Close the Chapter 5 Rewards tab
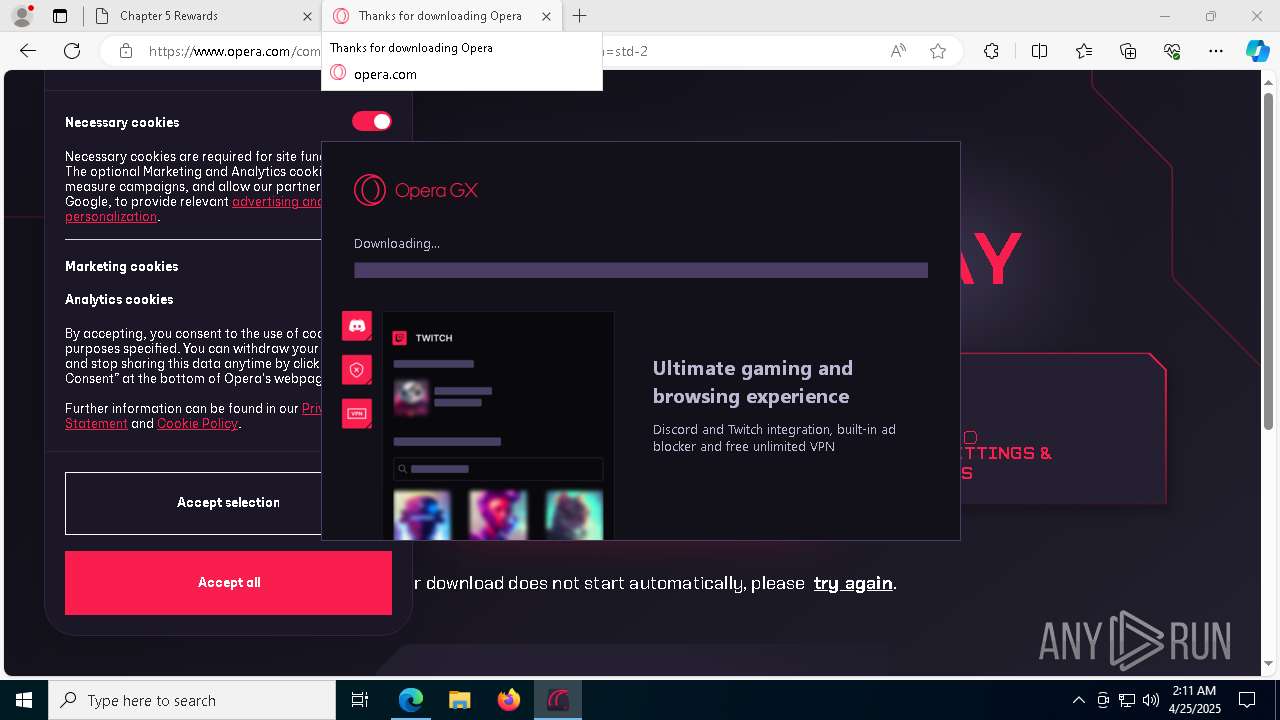The width and height of the screenshot is (1280, 720). (307, 16)
